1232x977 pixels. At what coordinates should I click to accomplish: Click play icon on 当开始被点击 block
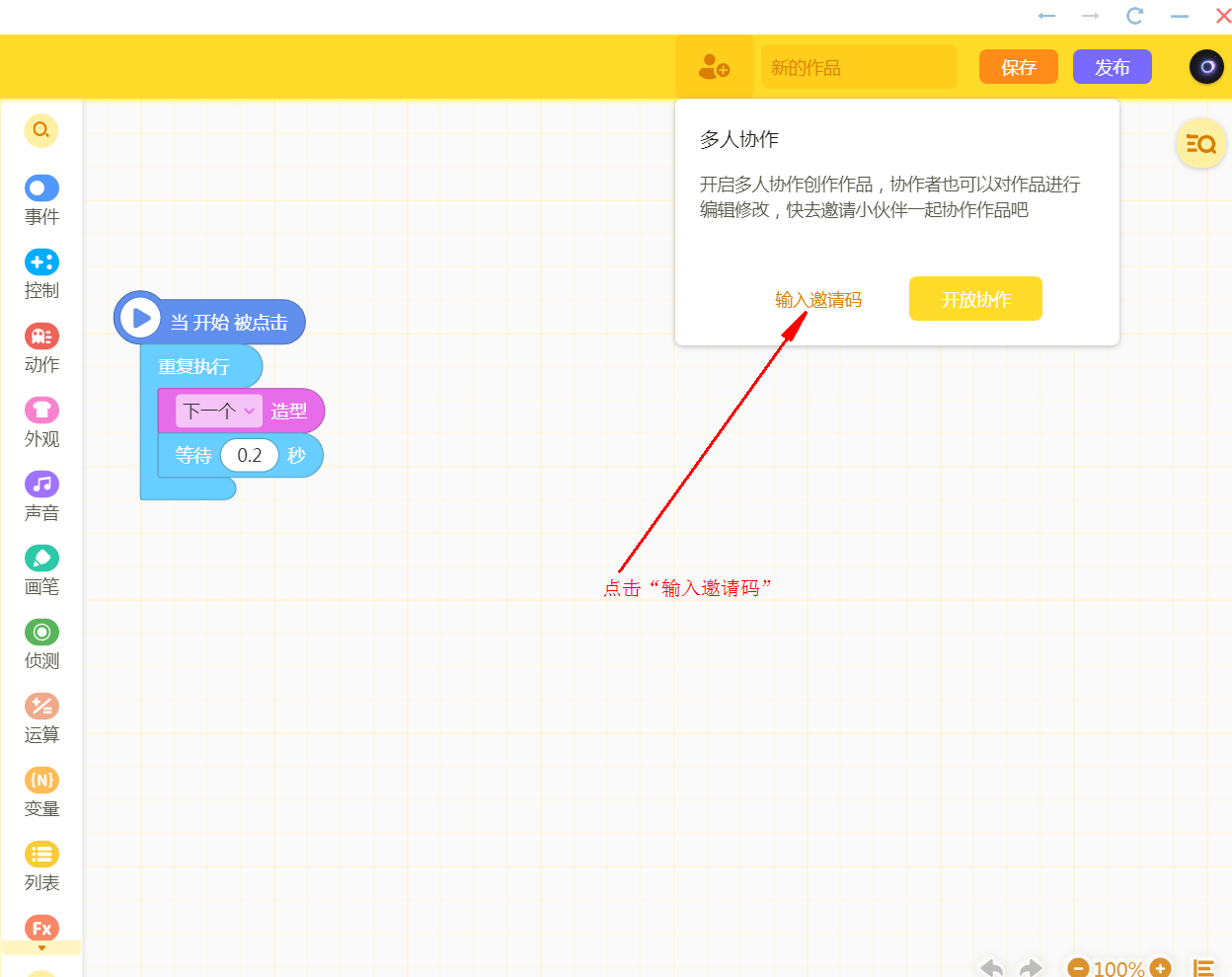point(140,318)
